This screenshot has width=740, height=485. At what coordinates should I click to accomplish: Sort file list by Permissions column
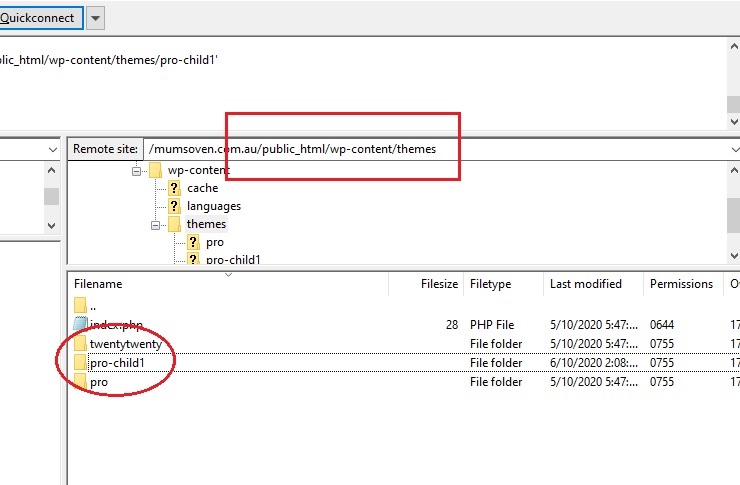[683, 284]
